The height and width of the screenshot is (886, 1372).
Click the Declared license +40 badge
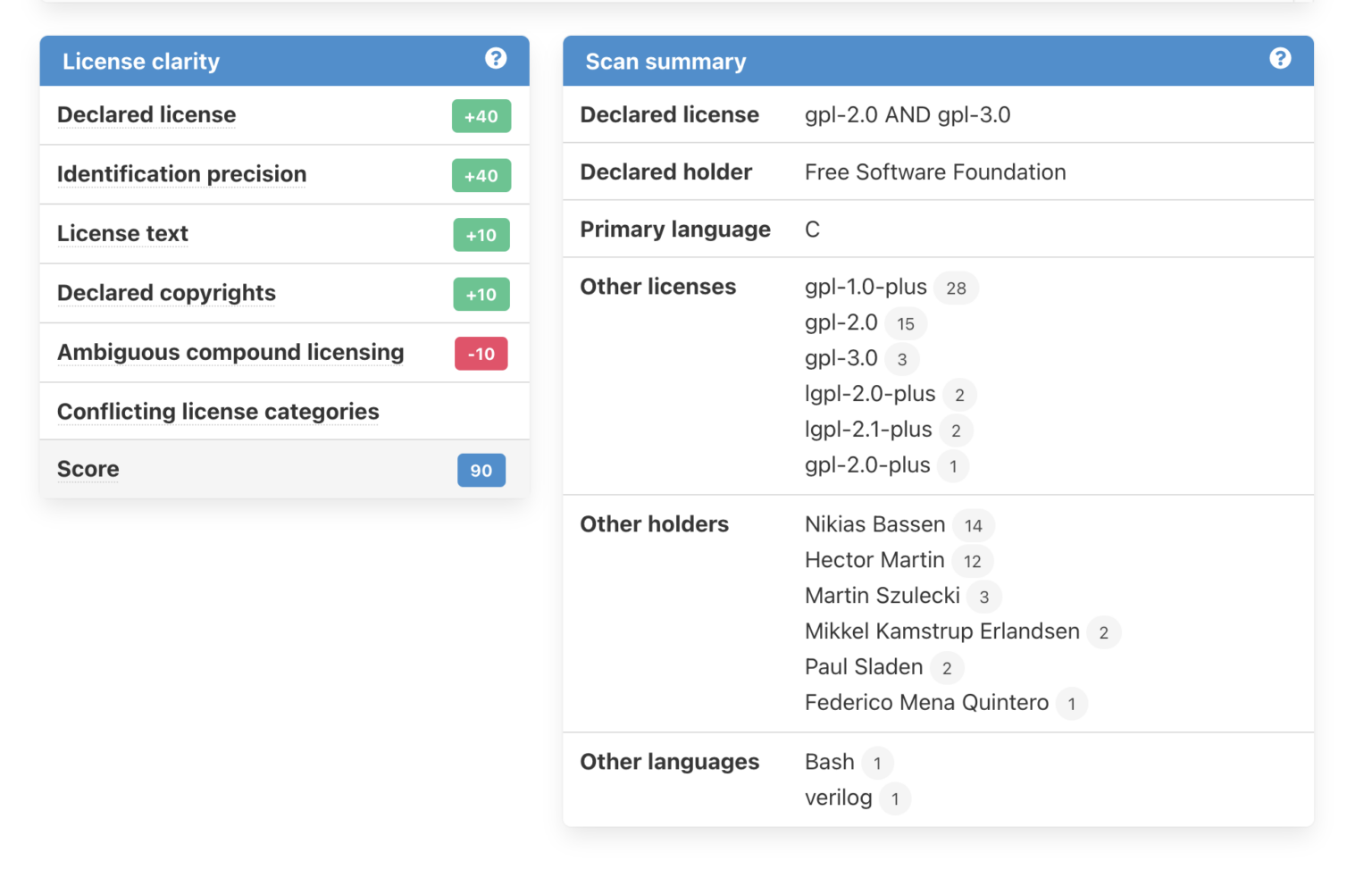(481, 116)
